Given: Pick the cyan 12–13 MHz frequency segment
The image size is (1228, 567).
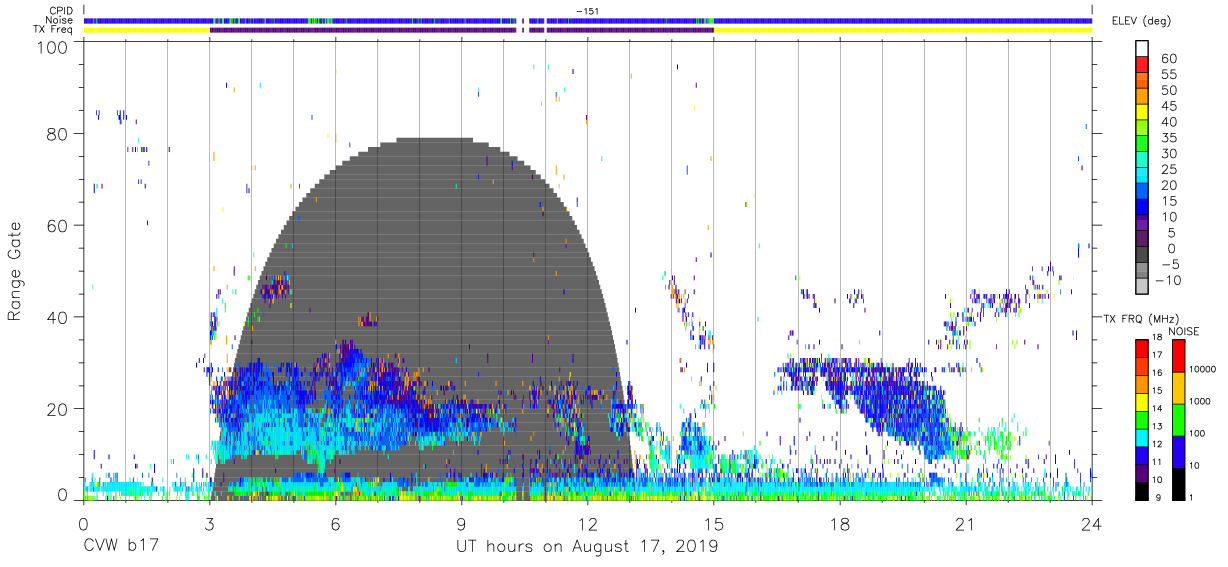Looking at the screenshot, I should point(1142,438).
